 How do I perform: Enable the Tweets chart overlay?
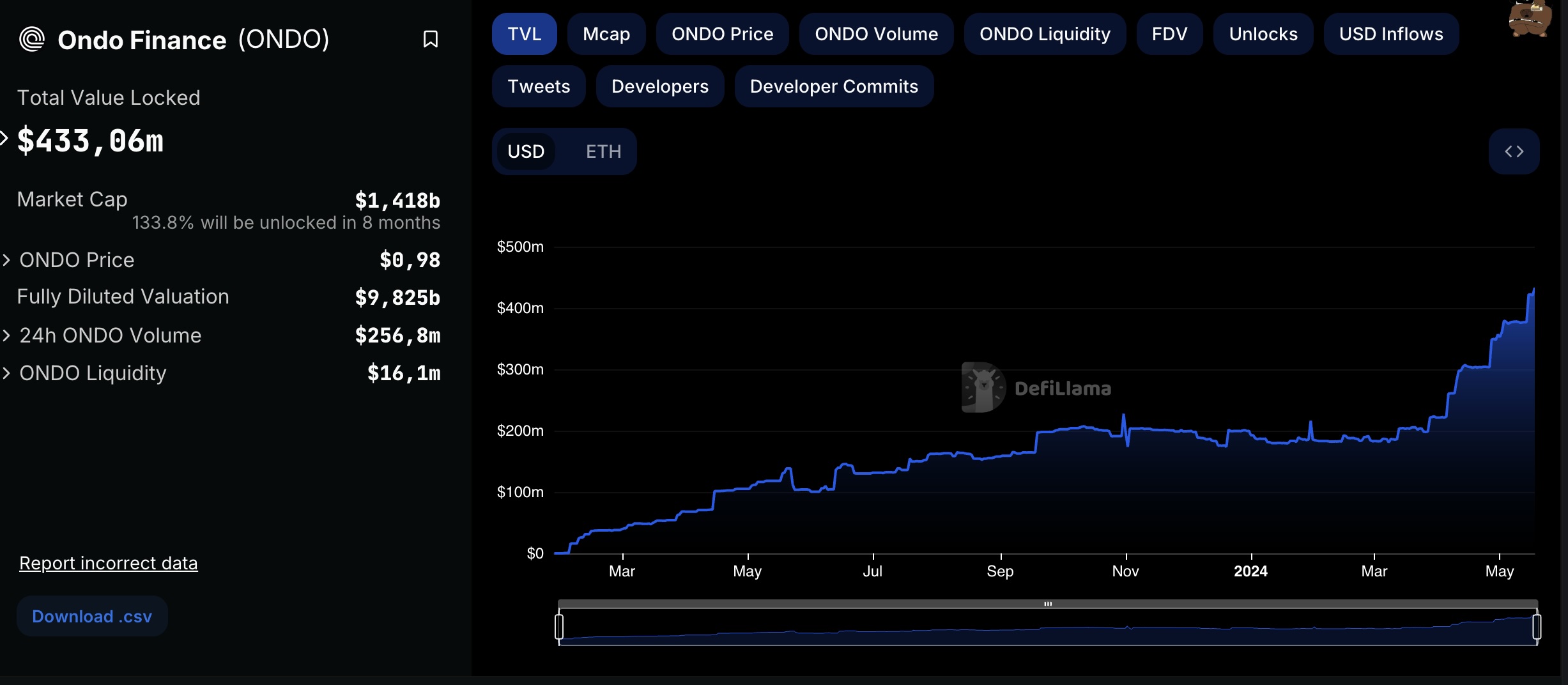tap(539, 86)
